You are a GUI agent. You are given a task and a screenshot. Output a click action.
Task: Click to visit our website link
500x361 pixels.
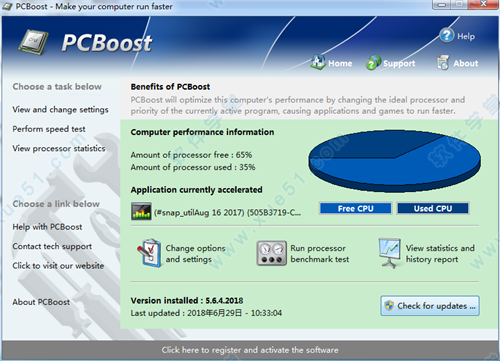point(58,266)
